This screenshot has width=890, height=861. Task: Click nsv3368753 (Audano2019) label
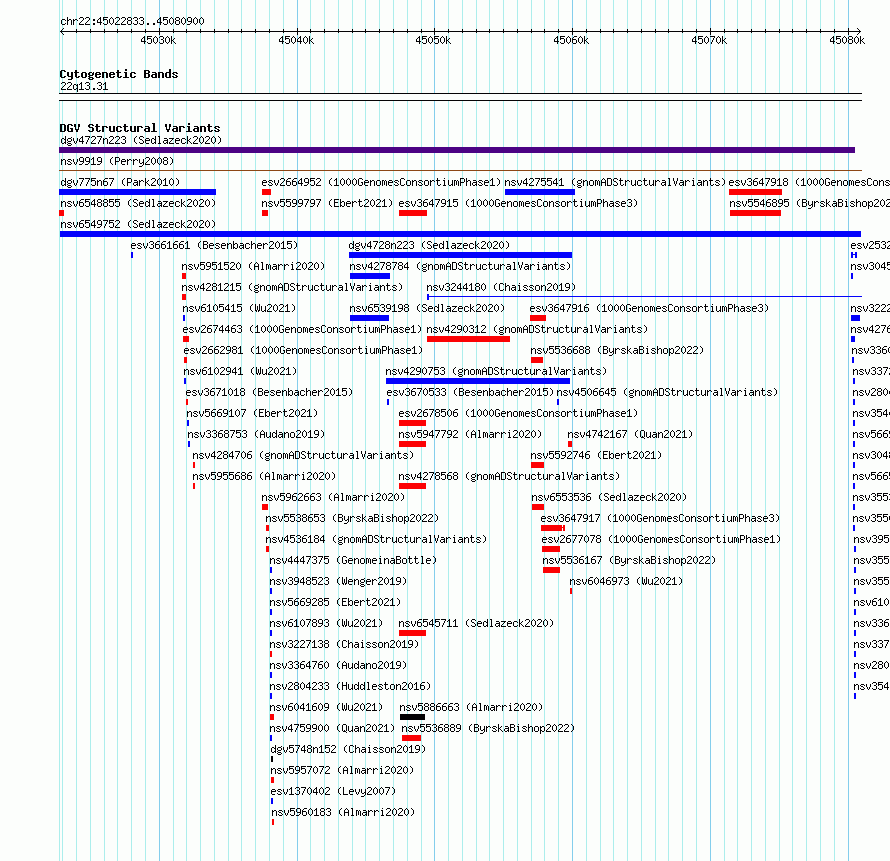tap(256, 434)
